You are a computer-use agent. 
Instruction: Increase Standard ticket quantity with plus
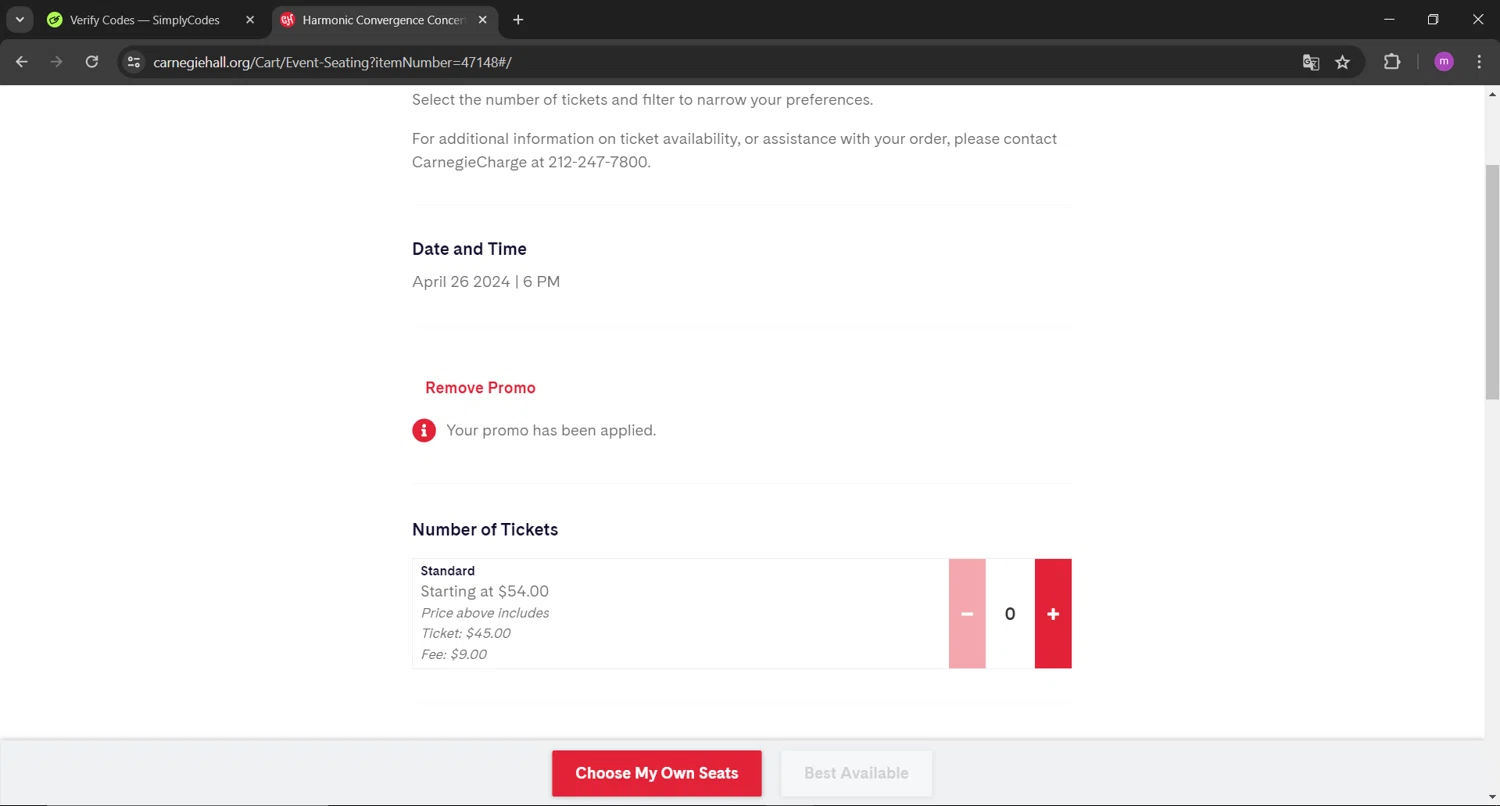(x=1053, y=614)
